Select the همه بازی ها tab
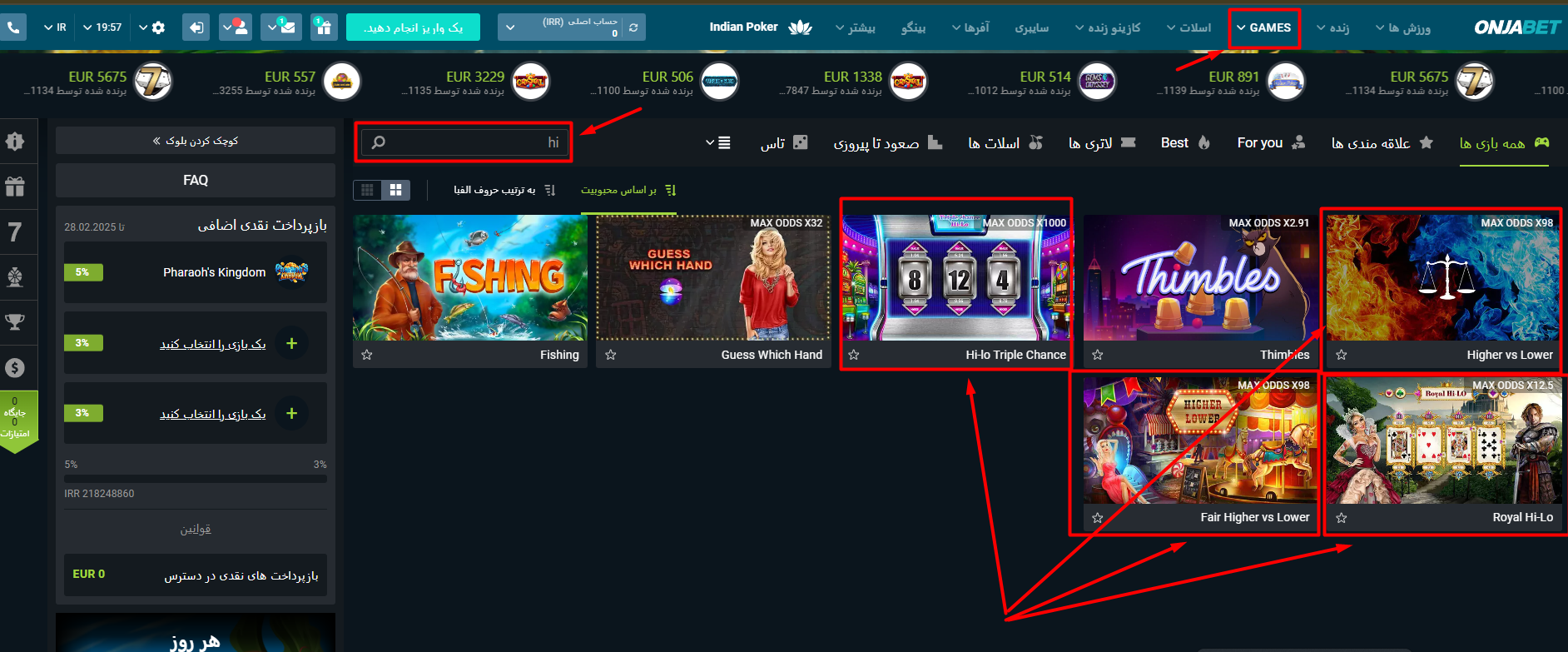The width and height of the screenshot is (1568, 652). click(1504, 143)
